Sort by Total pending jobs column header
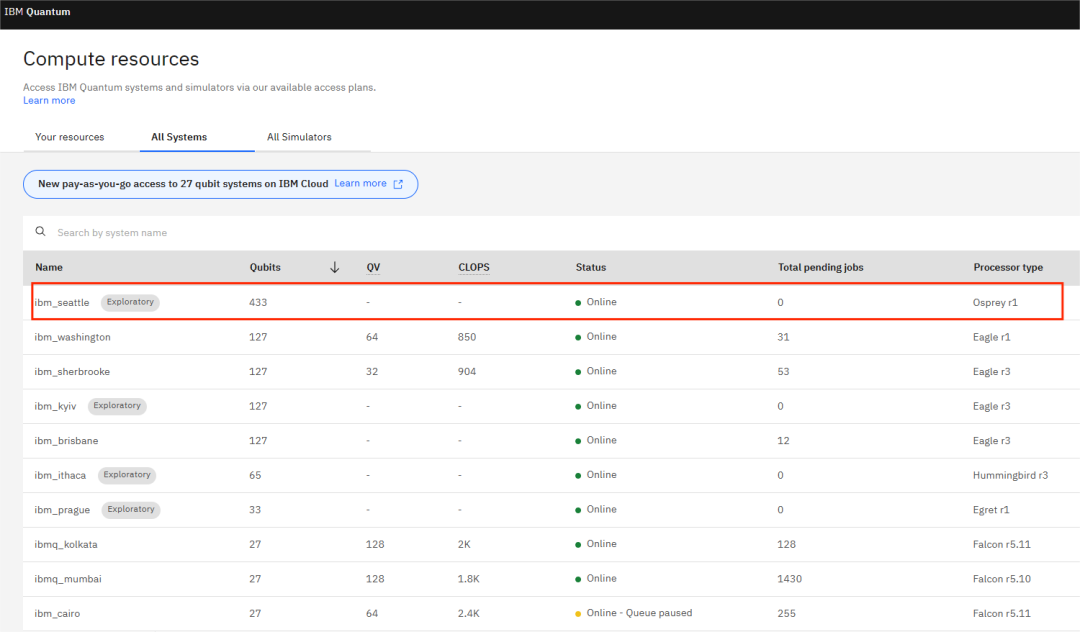1080x632 pixels. click(820, 267)
